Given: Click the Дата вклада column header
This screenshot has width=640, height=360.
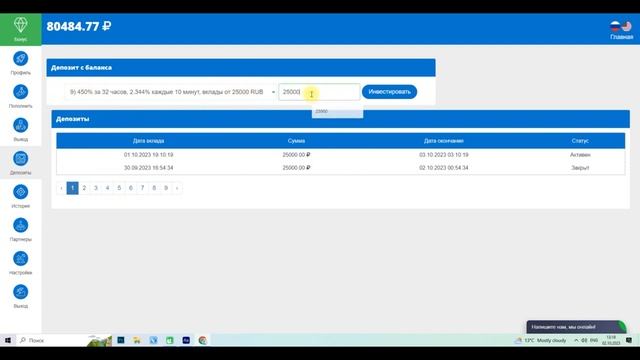Looking at the screenshot, I should pyautogui.click(x=149, y=141).
